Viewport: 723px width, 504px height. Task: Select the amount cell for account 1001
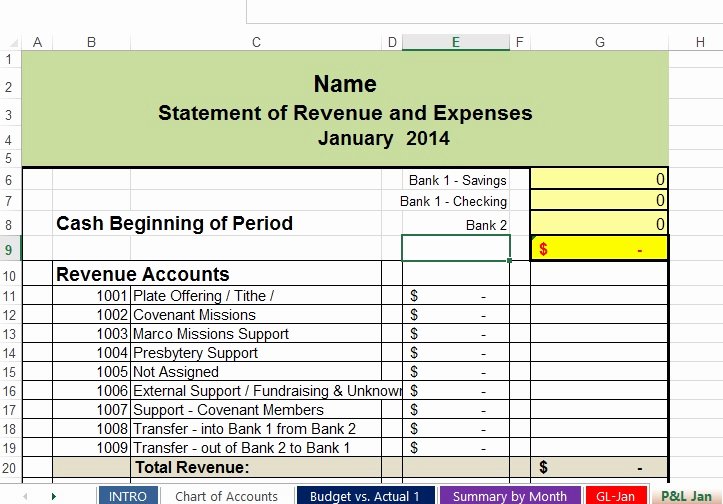(x=456, y=295)
